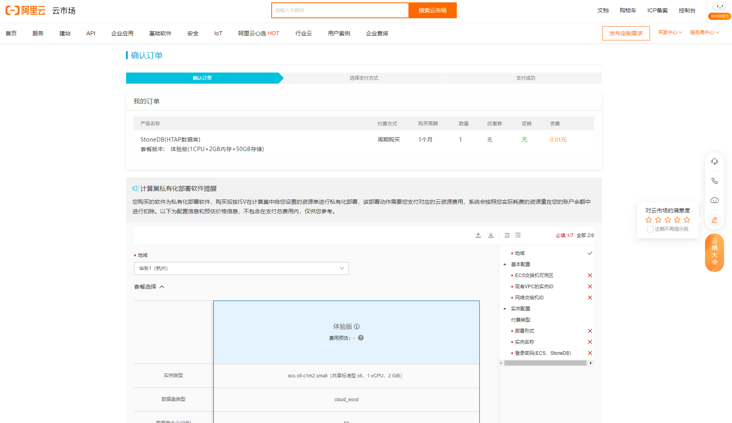
Task: Click the download icon in config toolbar
Action: [491, 236]
